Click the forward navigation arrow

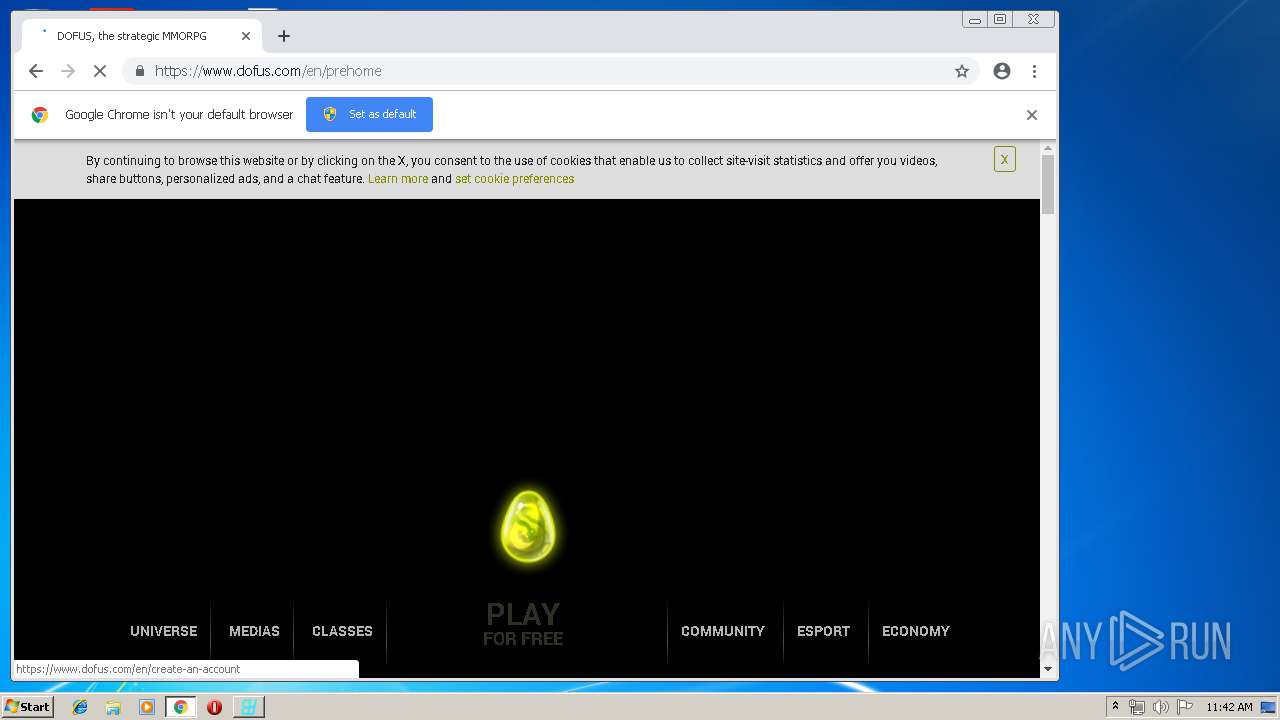point(68,71)
